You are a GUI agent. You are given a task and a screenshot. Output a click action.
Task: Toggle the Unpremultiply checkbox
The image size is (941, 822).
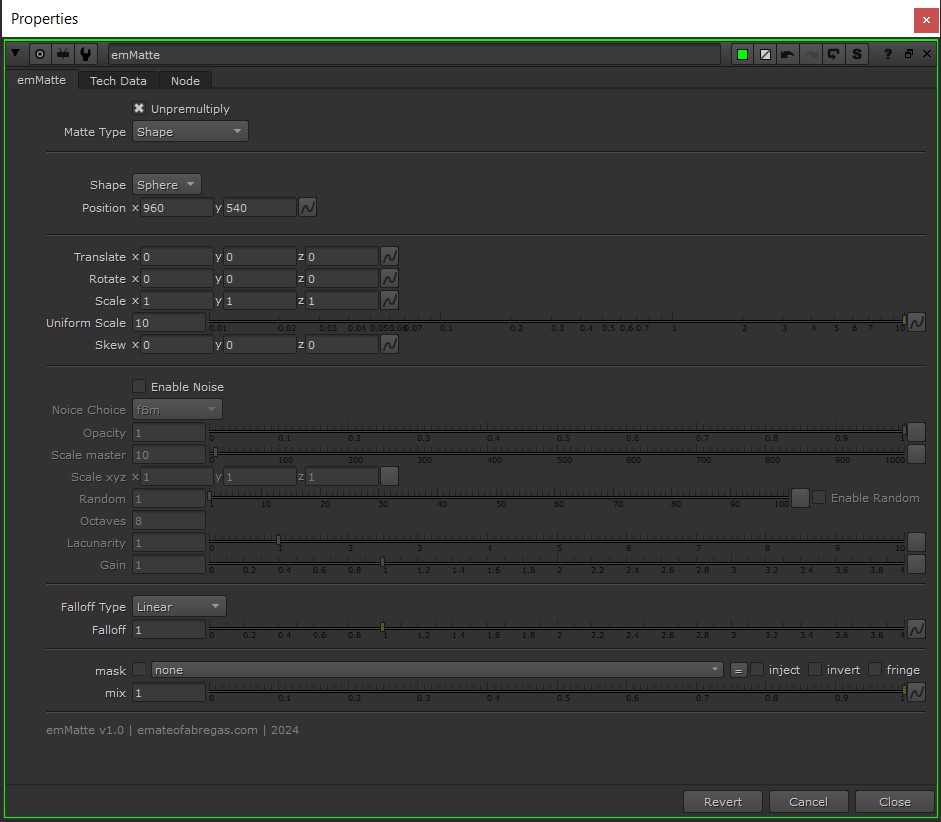(139, 108)
